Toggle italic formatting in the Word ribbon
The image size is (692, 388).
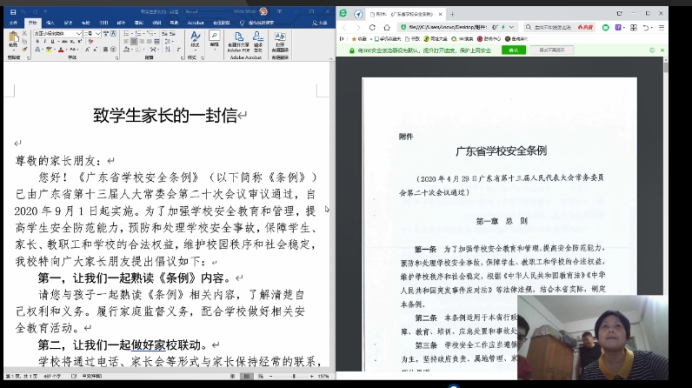point(45,41)
